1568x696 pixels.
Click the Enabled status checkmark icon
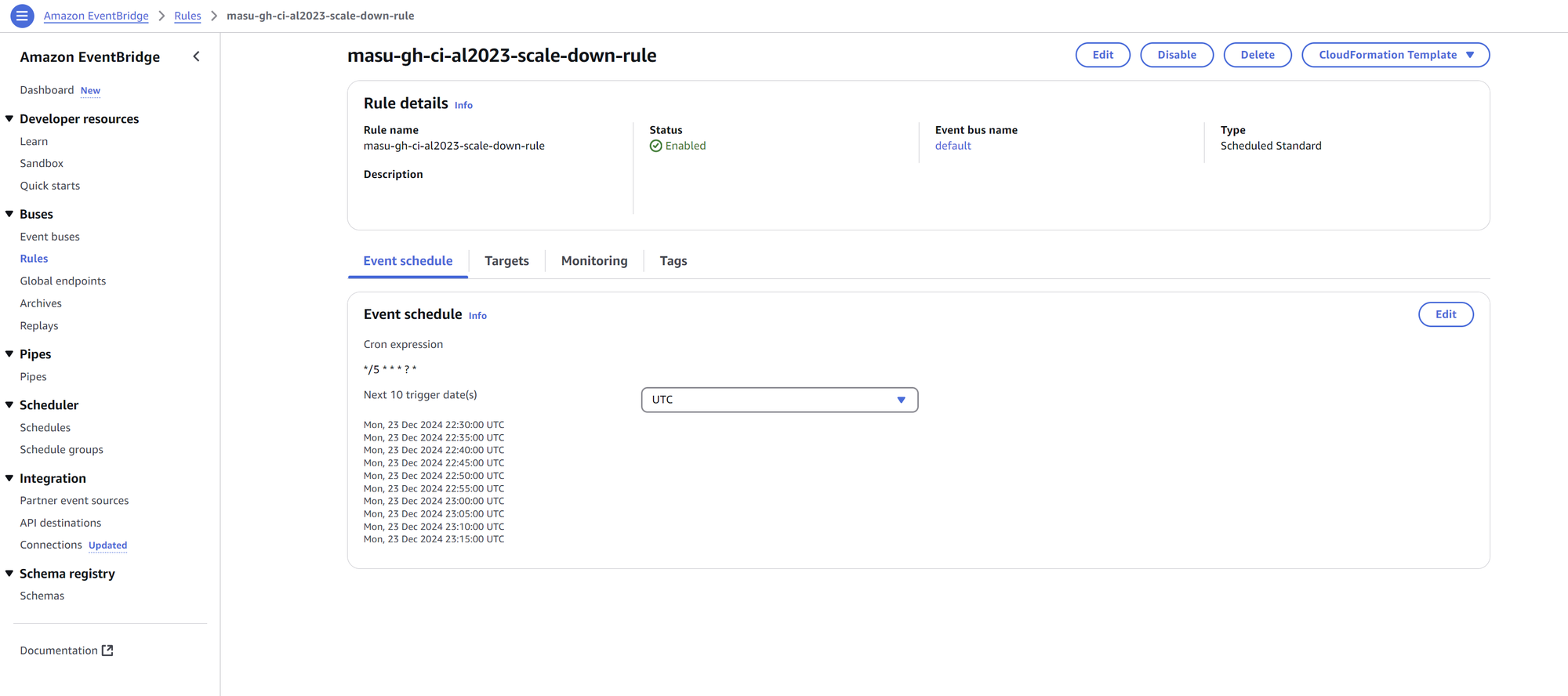click(655, 146)
